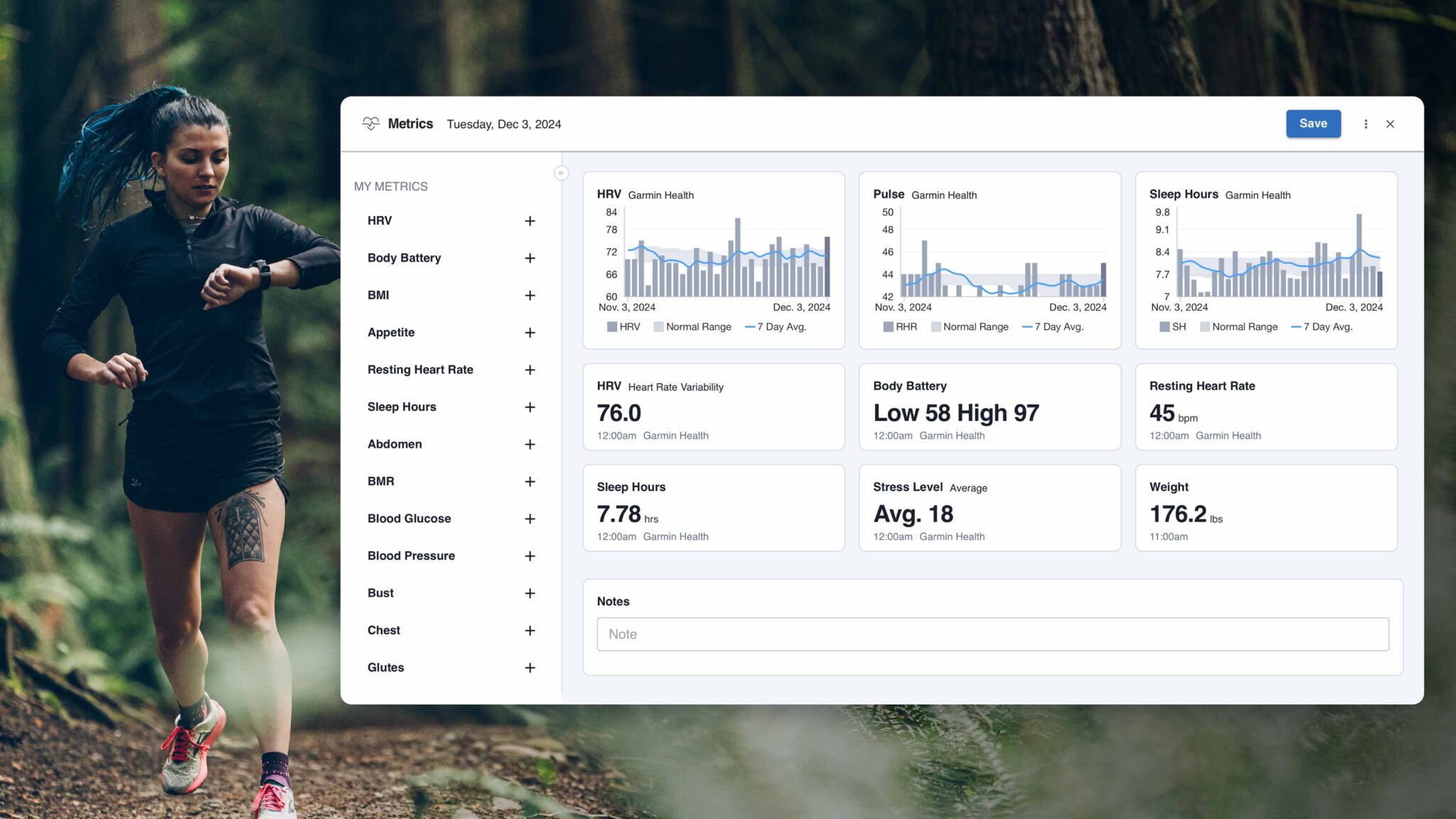1456x819 pixels.
Task: Add Blood Glucose using its plus icon
Action: pyautogui.click(x=530, y=519)
